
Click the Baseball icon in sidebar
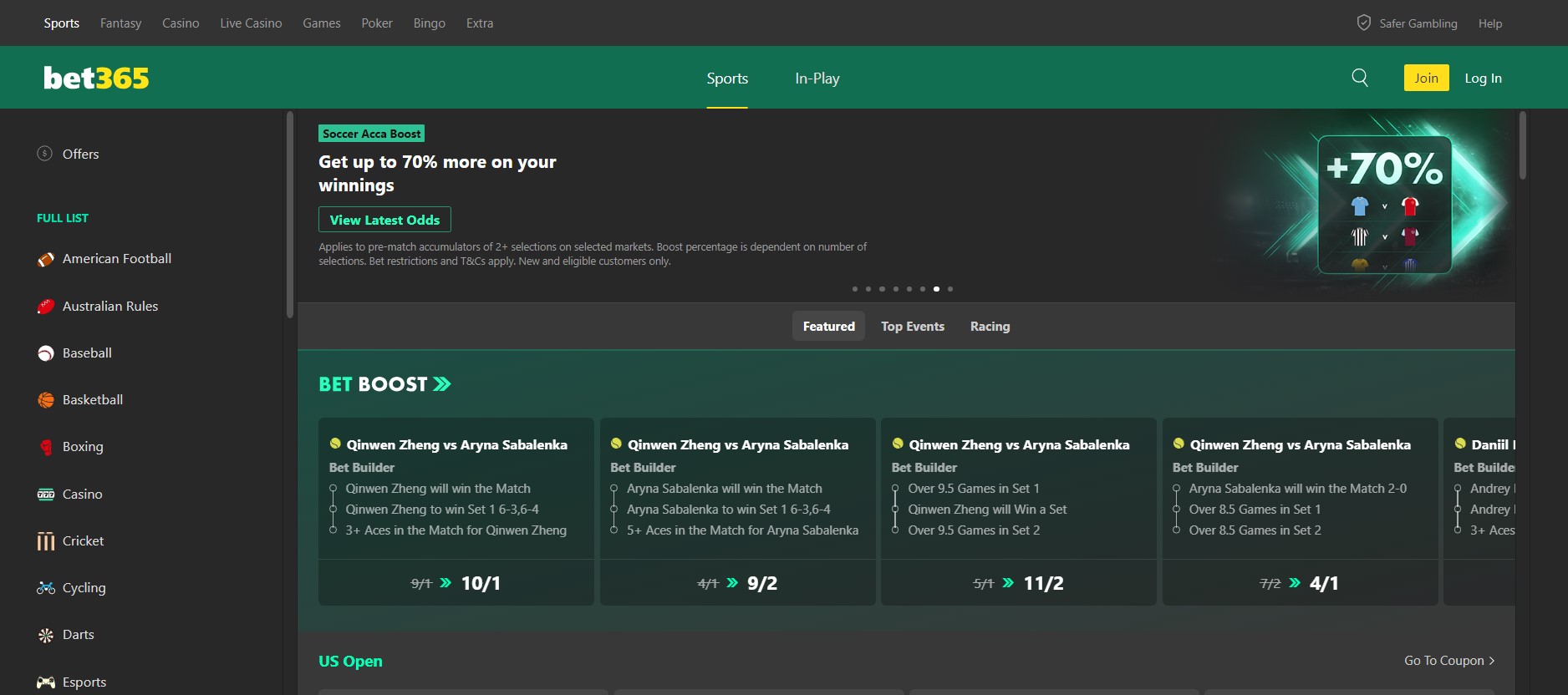[x=46, y=353]
